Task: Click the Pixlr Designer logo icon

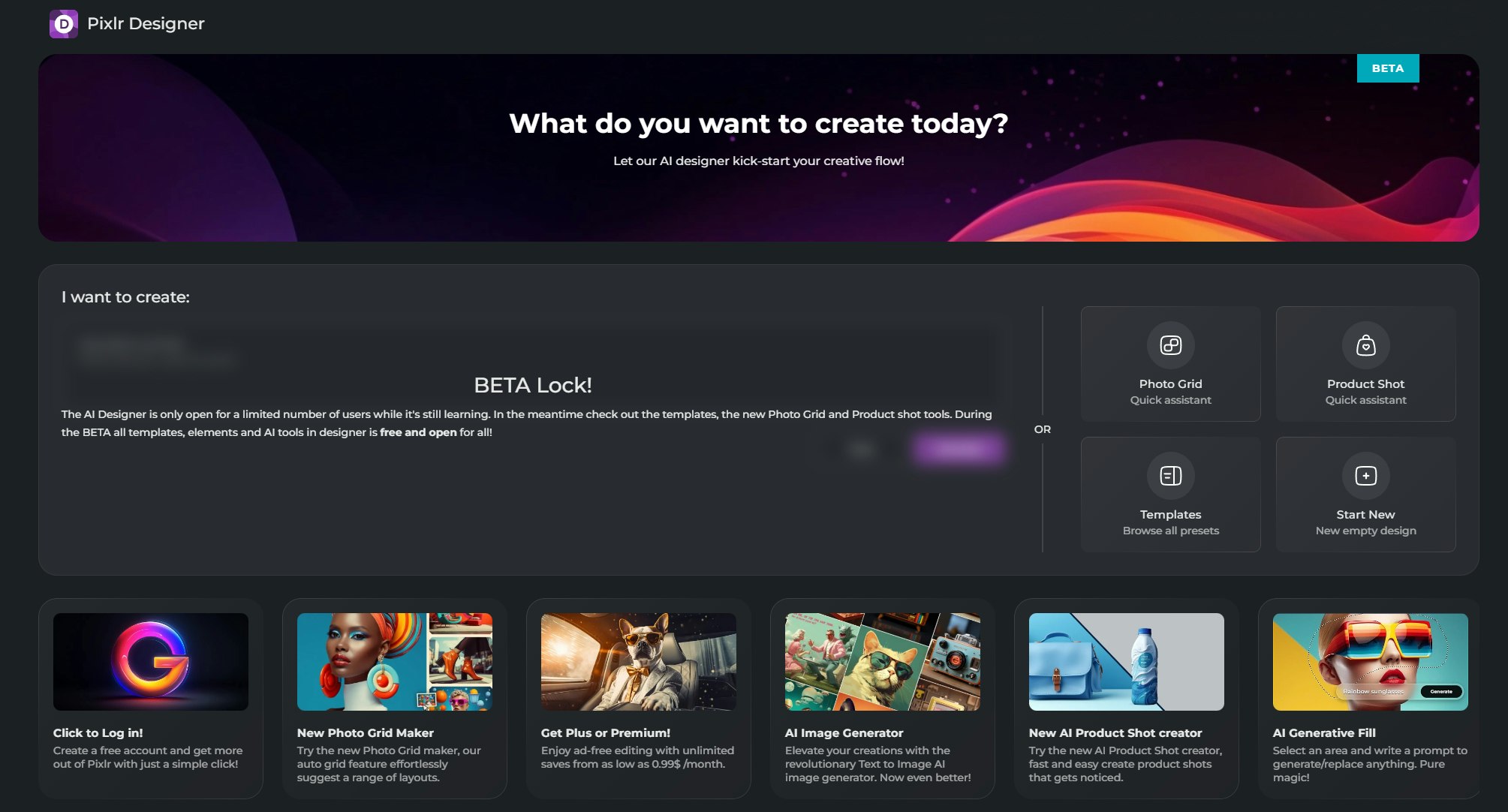Action: click(x=64, y=24)
